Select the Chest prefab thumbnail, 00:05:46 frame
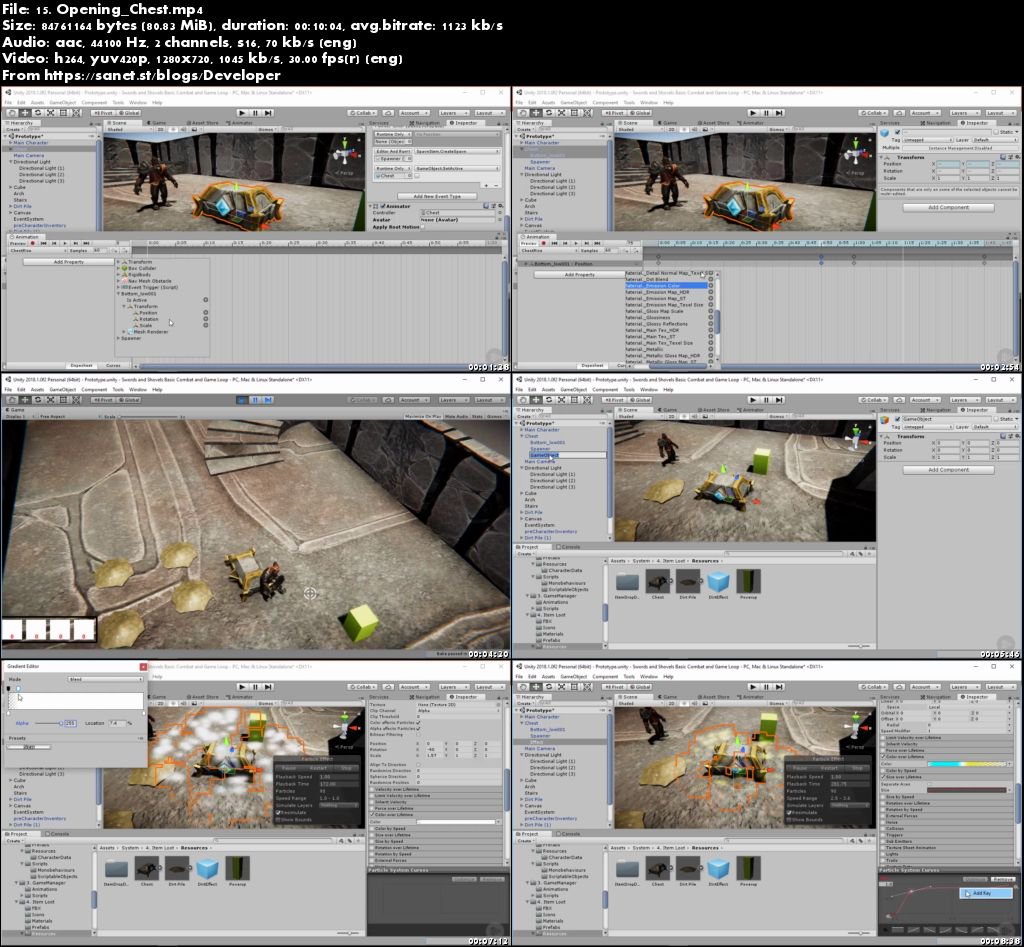The width and height of the screenshot is (1024, 947). (658, 581)
